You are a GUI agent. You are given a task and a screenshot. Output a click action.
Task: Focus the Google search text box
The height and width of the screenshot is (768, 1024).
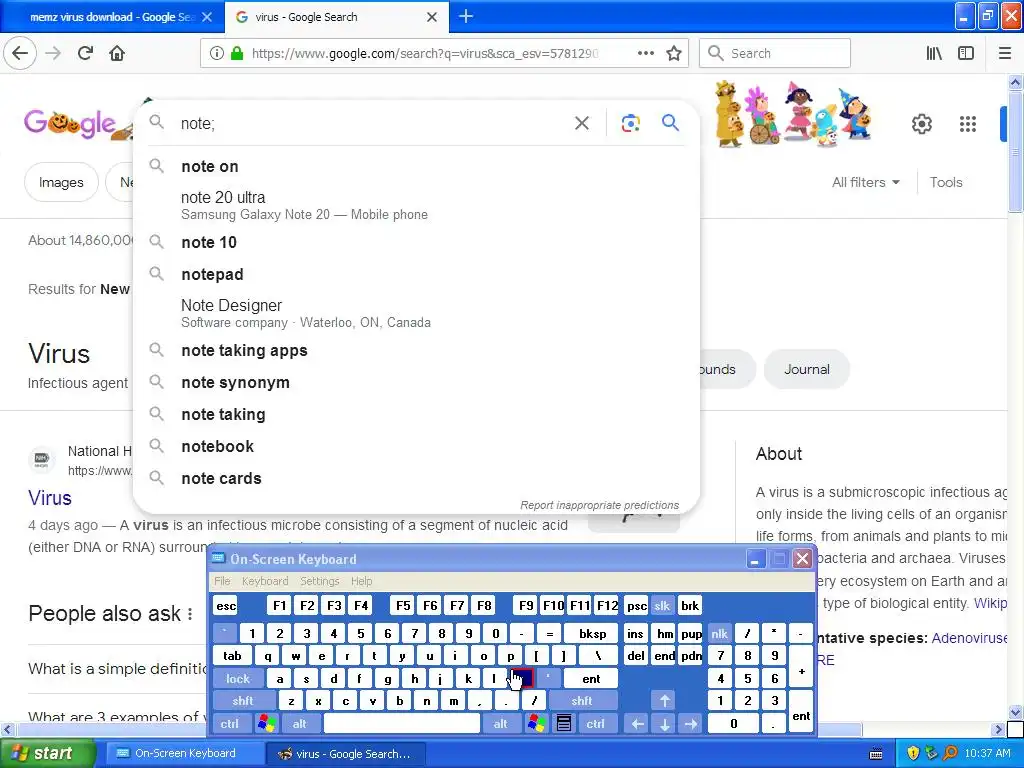[x=372, y=123]
